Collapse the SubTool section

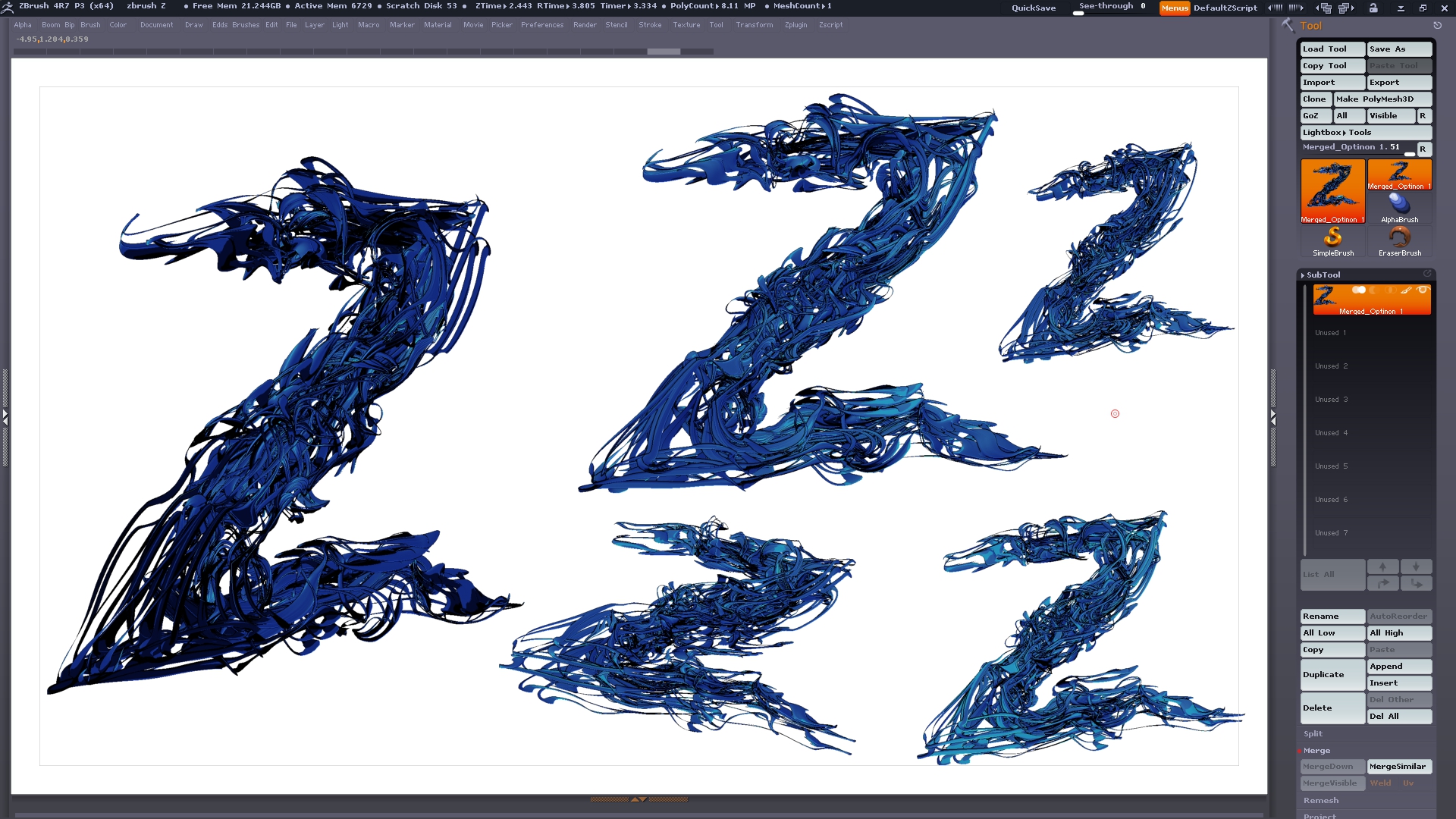click(x=1323, y=275)
